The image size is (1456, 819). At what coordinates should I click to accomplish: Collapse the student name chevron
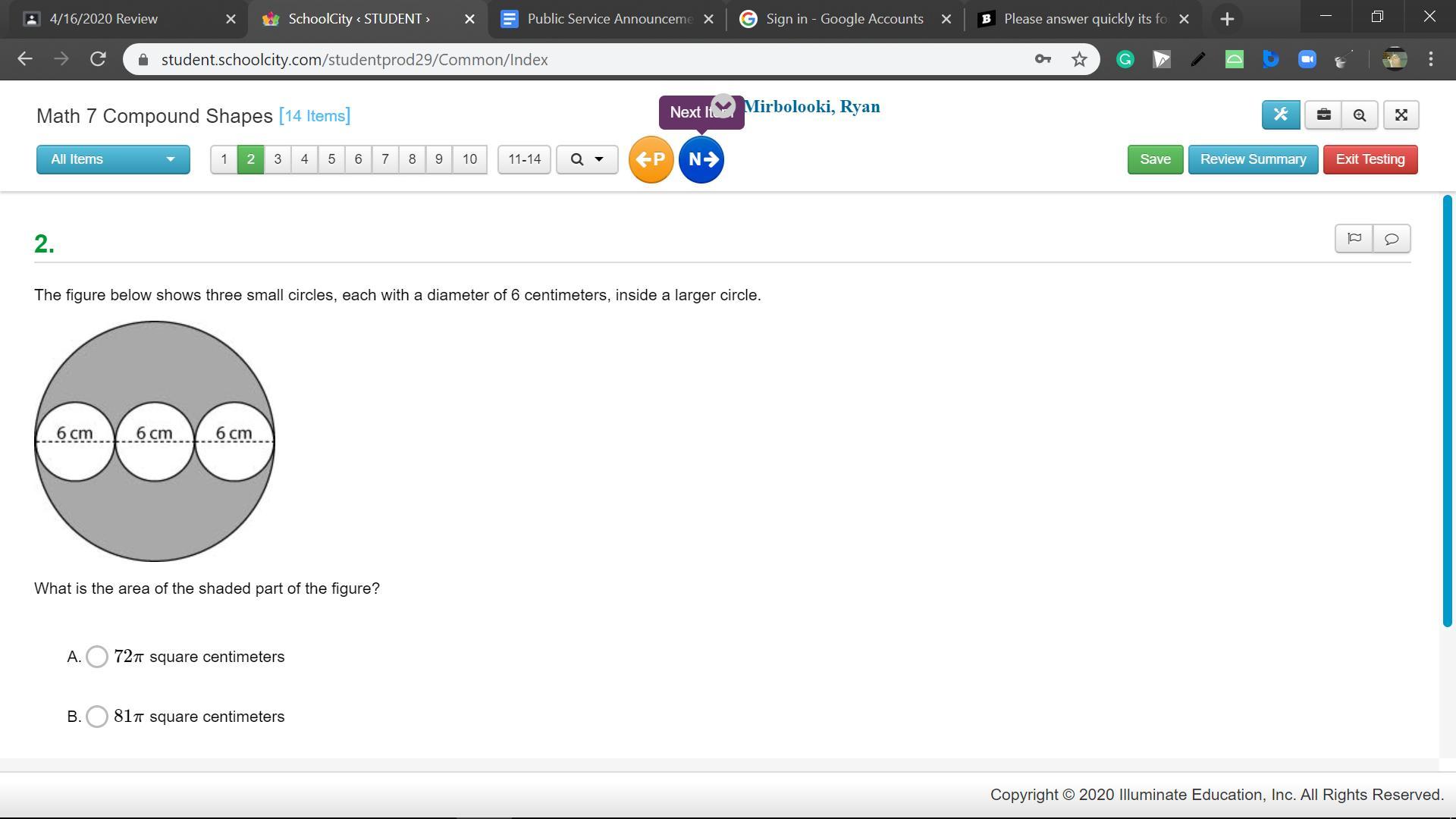[723, 105]
